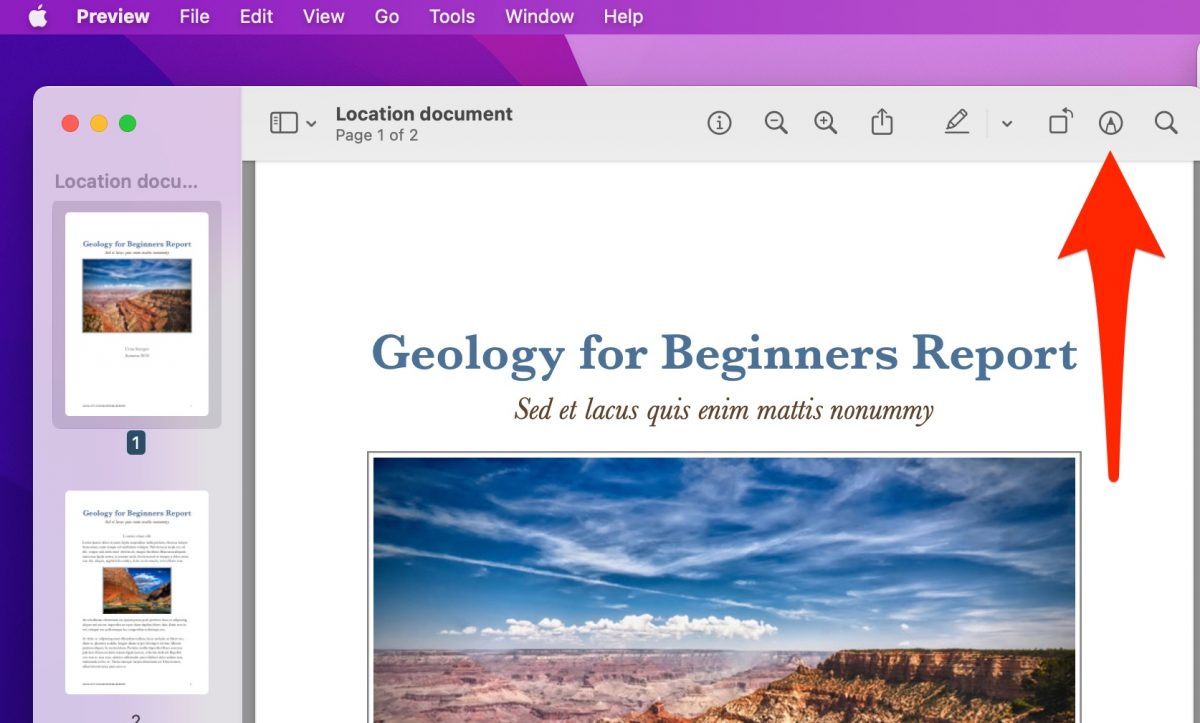
Task: Select the page 2 thumbnail
Action: [x=137, y=592]
